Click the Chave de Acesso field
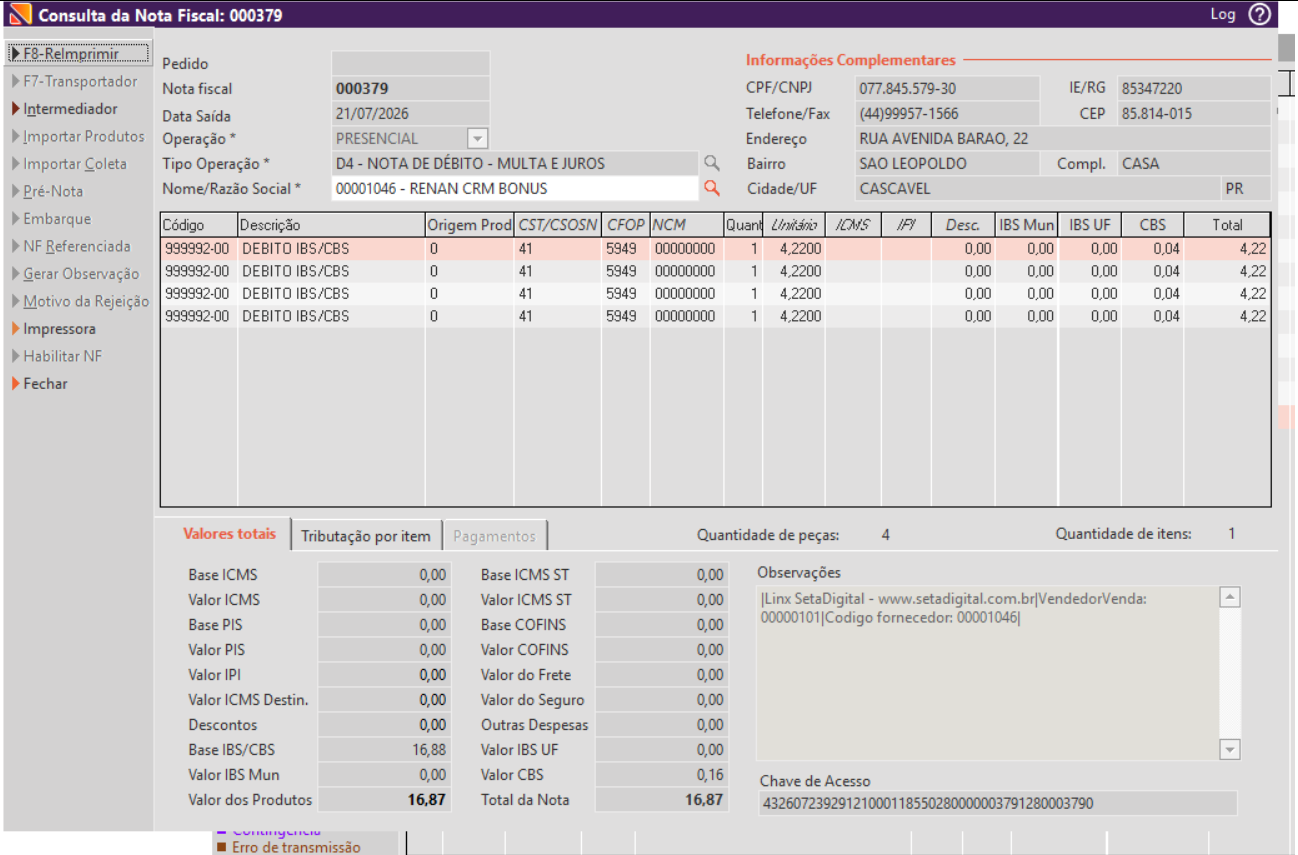The image size is (1298, 855). [997, 803]
